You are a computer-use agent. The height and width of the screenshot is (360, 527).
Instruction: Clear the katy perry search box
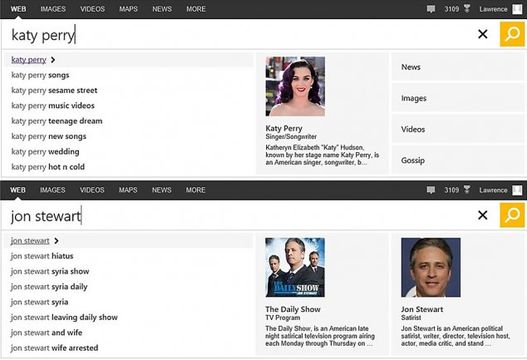(483, 34)
